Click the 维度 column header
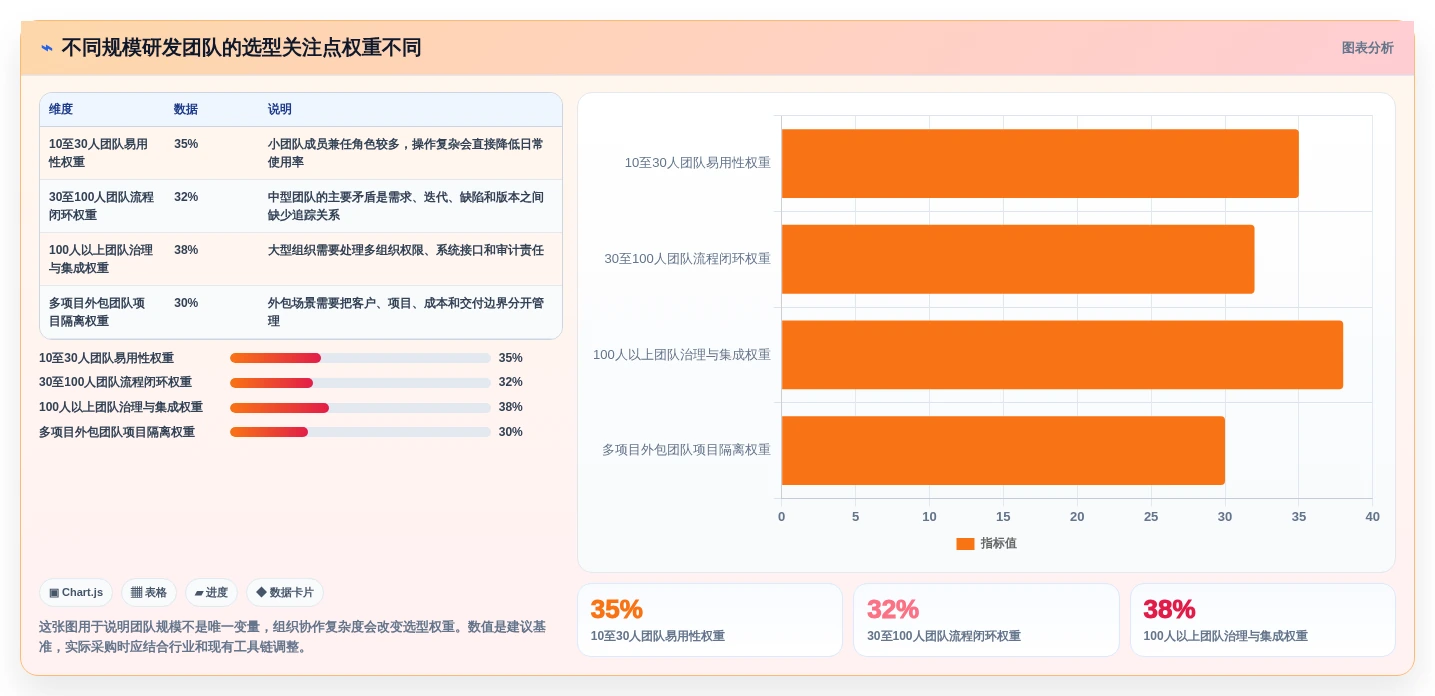The width and height of the screenshot is (1435, 696). 61,110
